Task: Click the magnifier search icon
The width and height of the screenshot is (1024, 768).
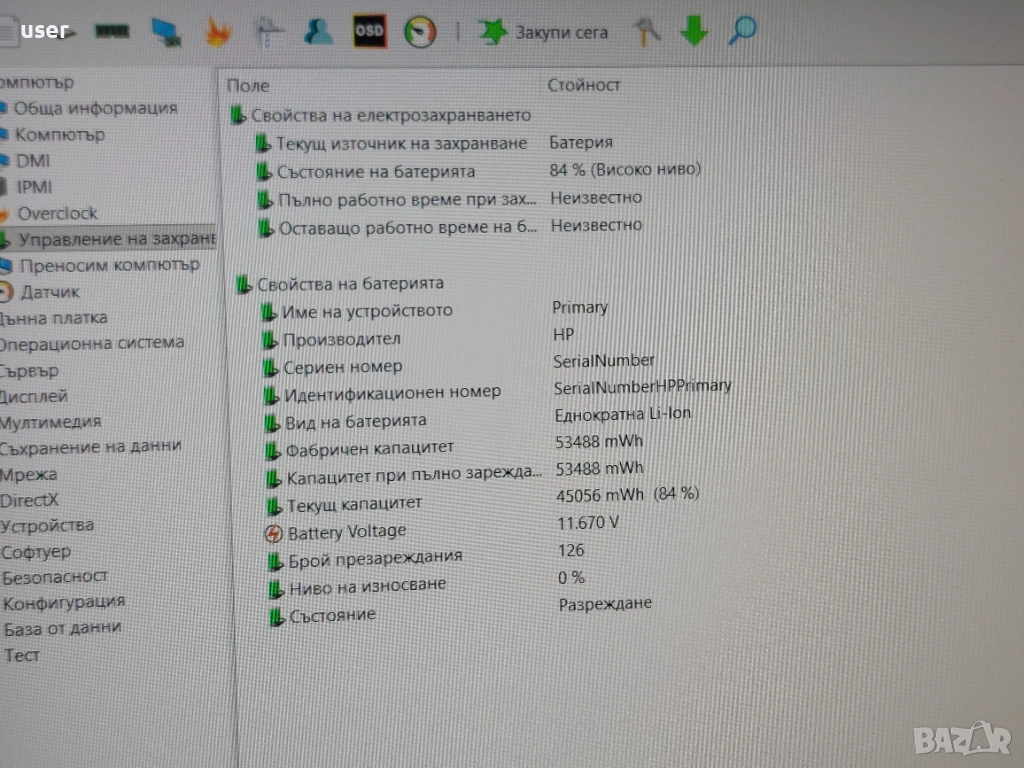Action: pos(742,30)
